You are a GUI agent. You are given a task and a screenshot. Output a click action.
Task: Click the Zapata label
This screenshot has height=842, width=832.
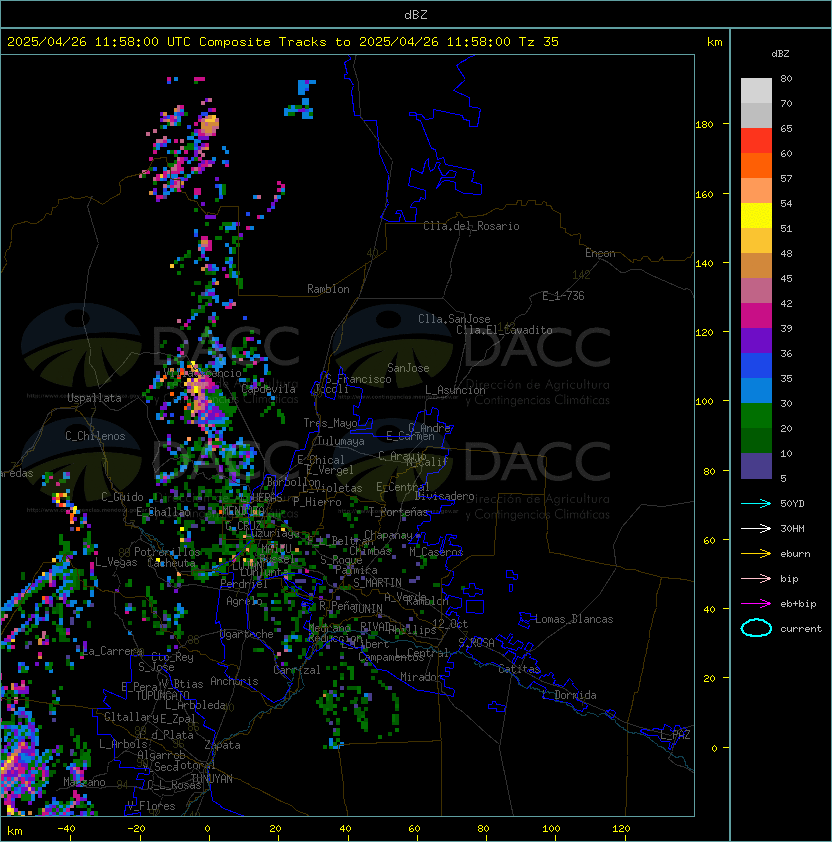coord(222,745)
